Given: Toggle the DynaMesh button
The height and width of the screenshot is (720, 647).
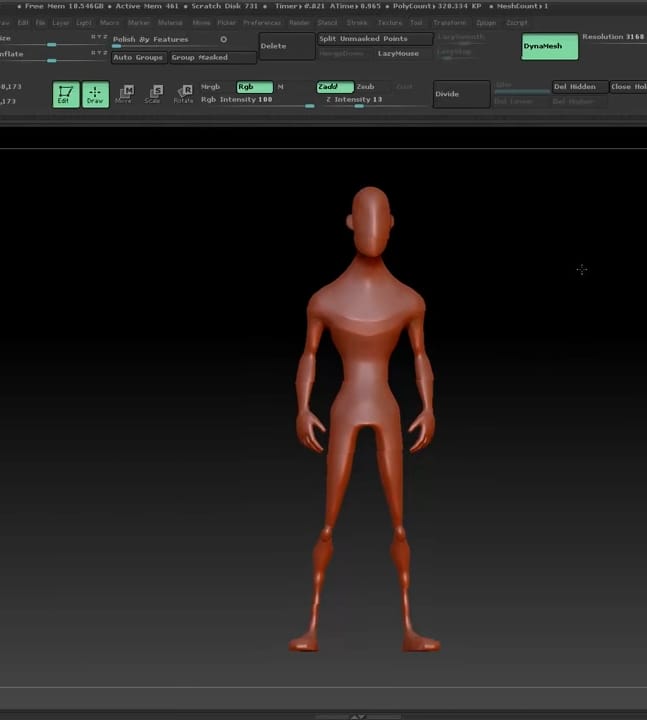Looking at the screenshot, I should coord(550,46).
